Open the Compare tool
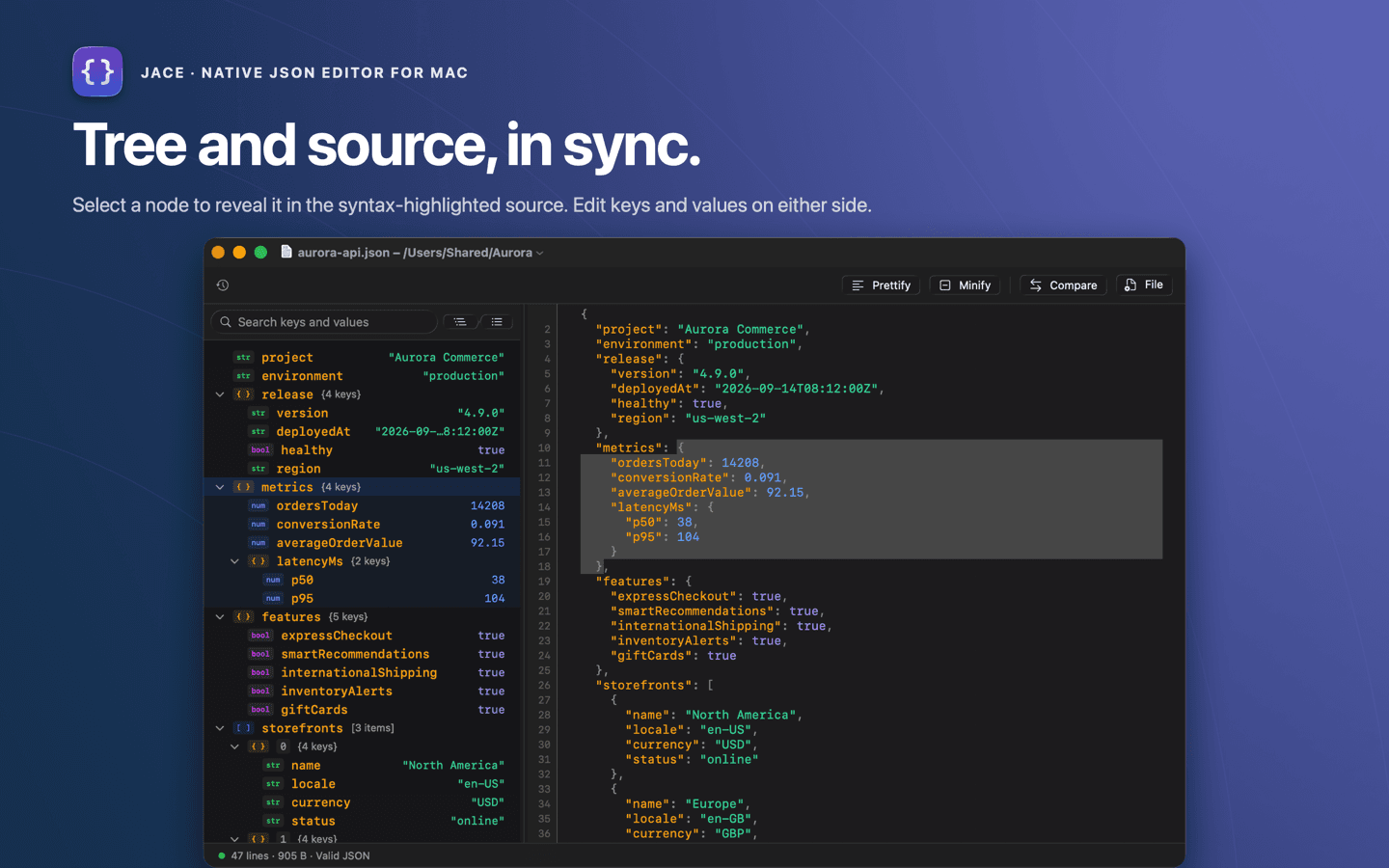 tap(1063, 285)
